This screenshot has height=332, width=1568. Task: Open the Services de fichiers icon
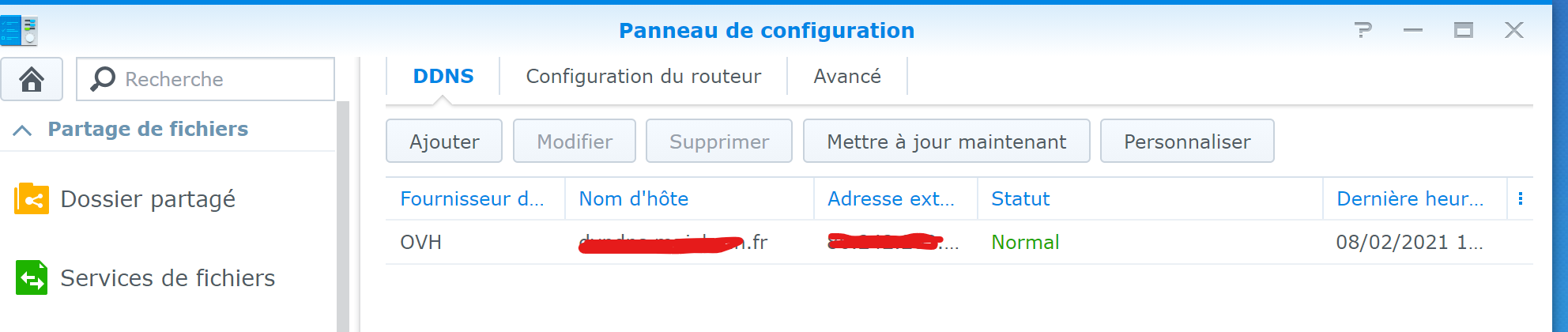pyautogui.click(x=32, y=277)
